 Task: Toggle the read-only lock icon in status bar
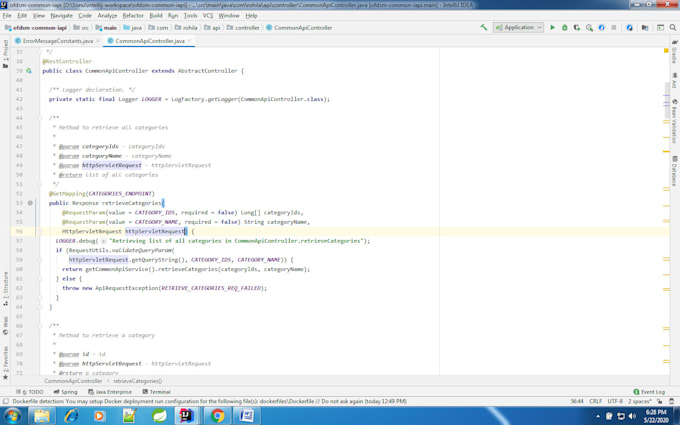click(660, 402)
